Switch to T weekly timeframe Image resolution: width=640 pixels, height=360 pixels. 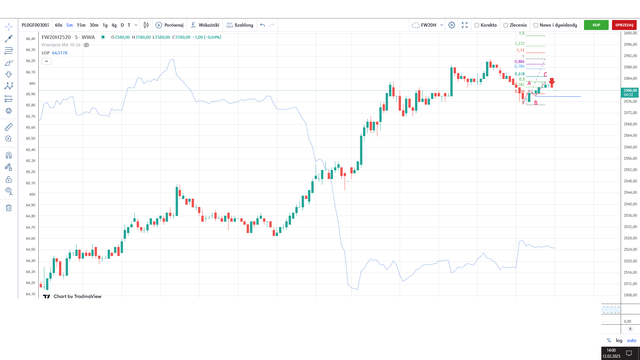pyautogui.click(x=129, y=25)
